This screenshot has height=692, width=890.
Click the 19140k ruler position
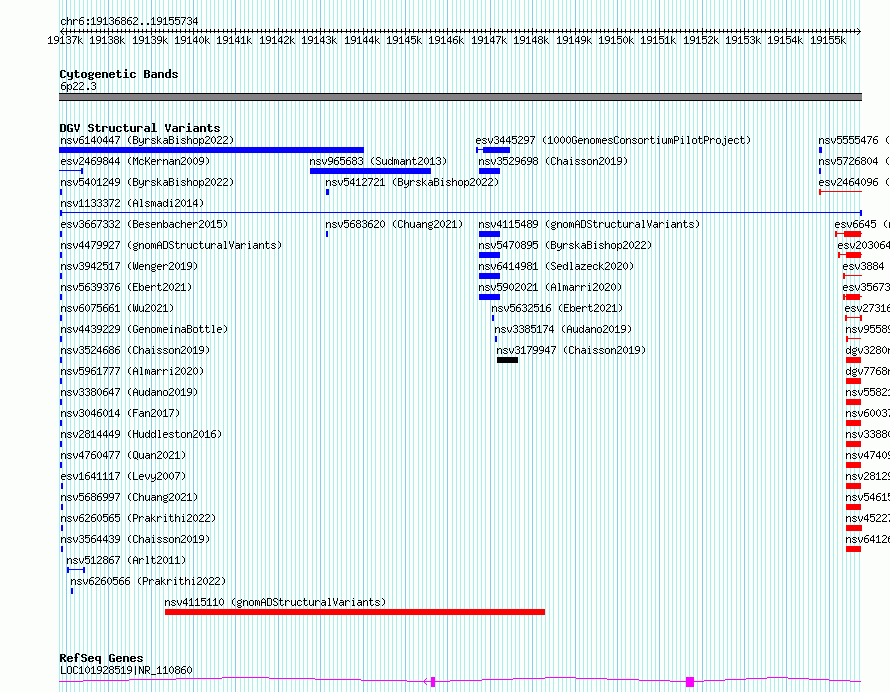point(192,40)
